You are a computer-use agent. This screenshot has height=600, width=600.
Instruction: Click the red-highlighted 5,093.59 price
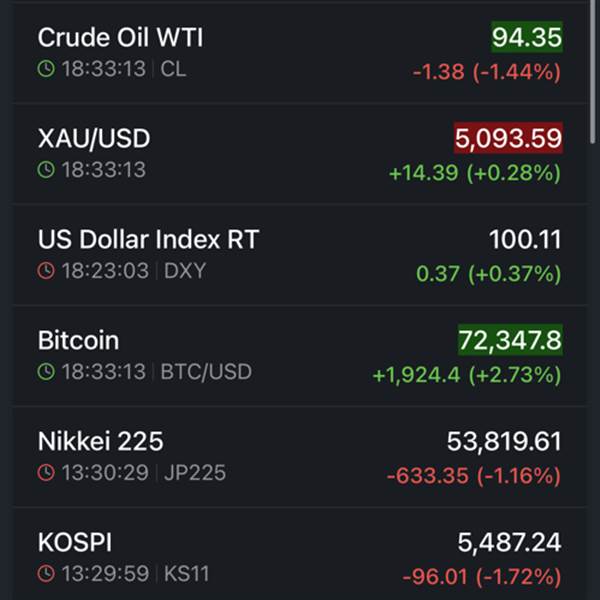[x=508, y=139]
